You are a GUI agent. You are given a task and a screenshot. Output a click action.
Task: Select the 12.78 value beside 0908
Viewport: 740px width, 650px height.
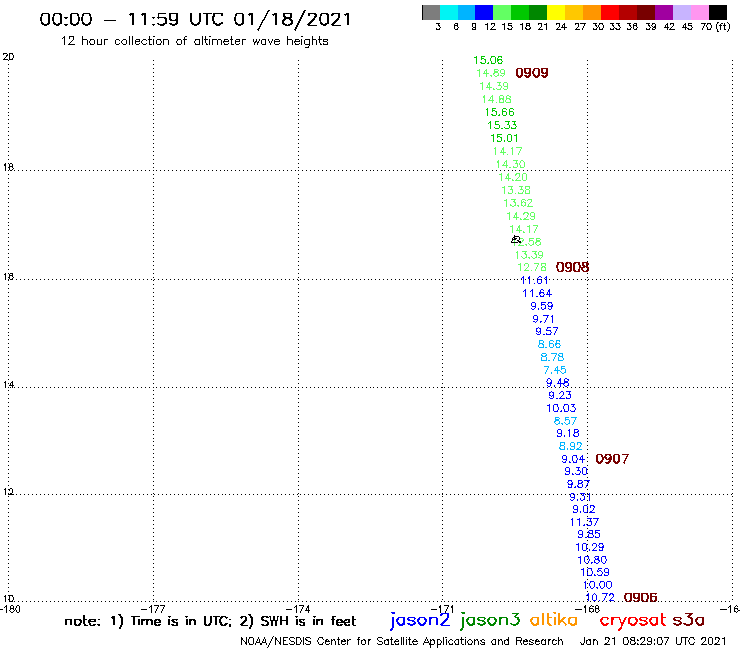coord(531,268)
